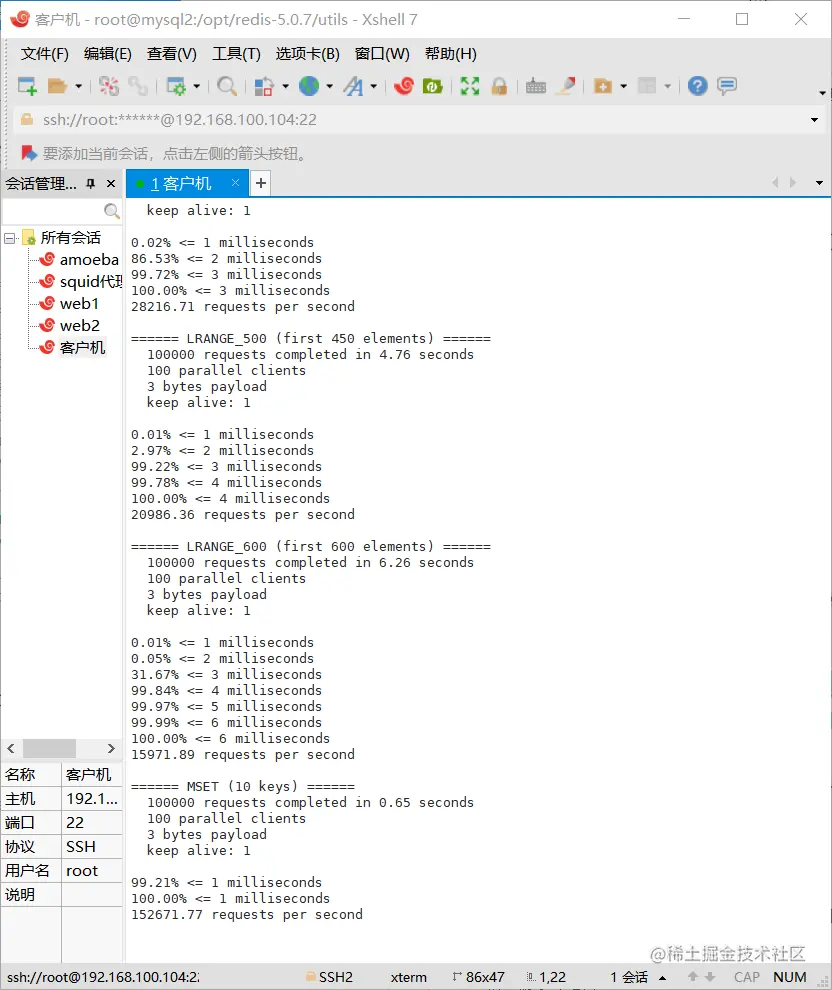This screenshot has height=990, width=832.
Task: Expand the Properties dropdown arrow
Action: click(196, 86)
